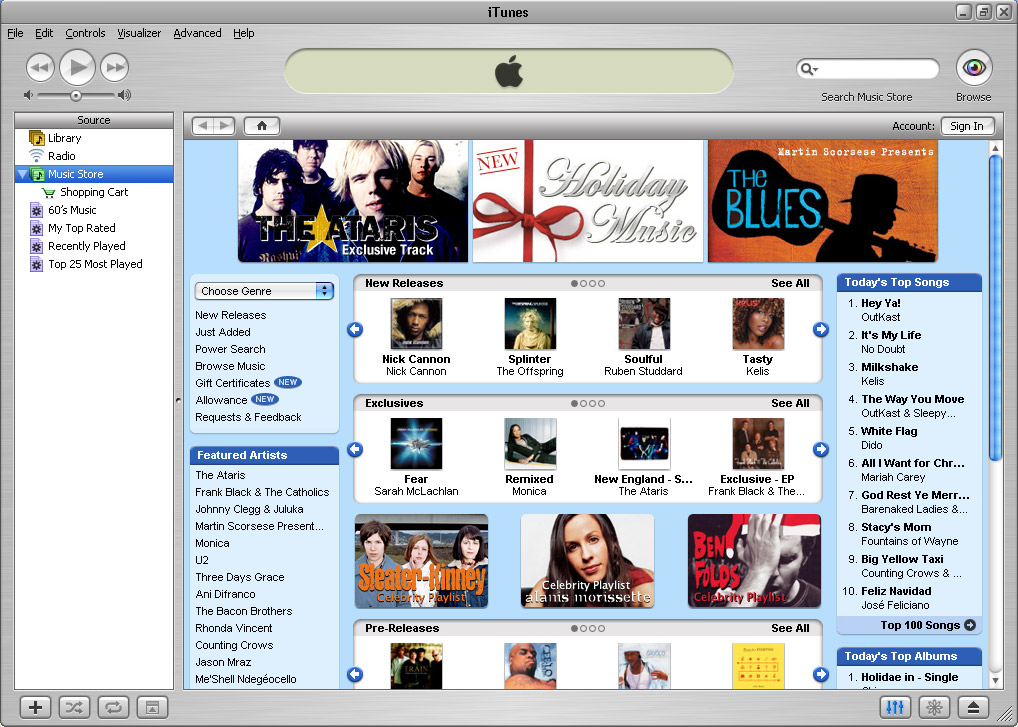Screen dimensions: 1018x727
Task: Show next Exclusives with right arrow
Action: point(821,449)
